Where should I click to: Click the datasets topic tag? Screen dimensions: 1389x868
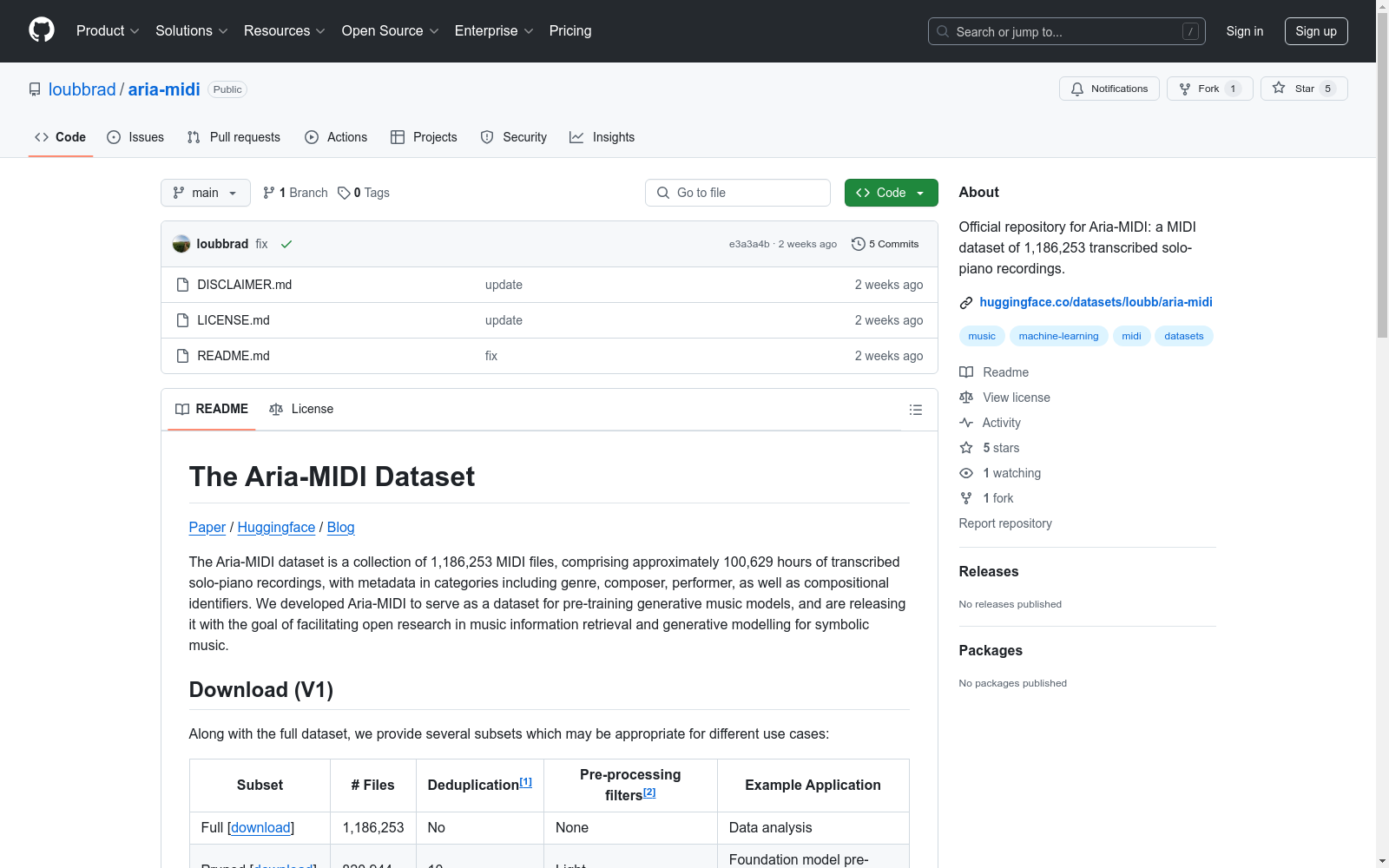[1184, 336]
